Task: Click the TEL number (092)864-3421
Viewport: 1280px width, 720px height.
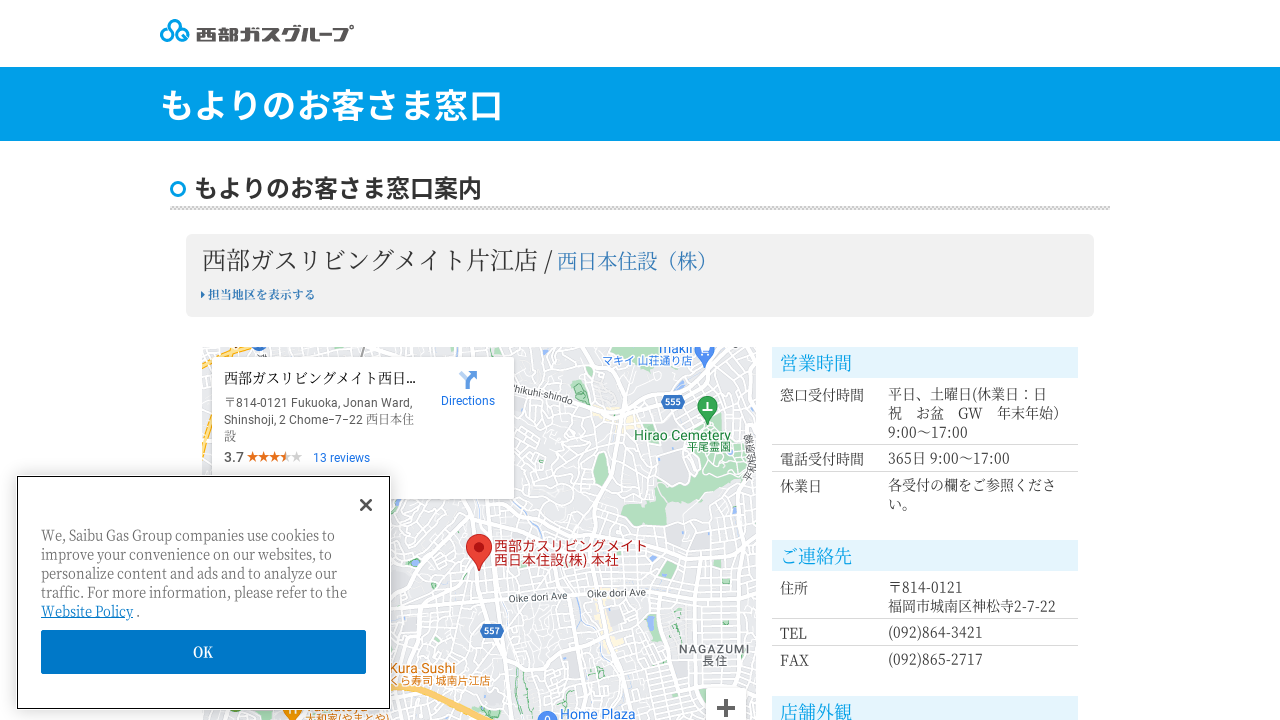Action: [x=935, y=633]
